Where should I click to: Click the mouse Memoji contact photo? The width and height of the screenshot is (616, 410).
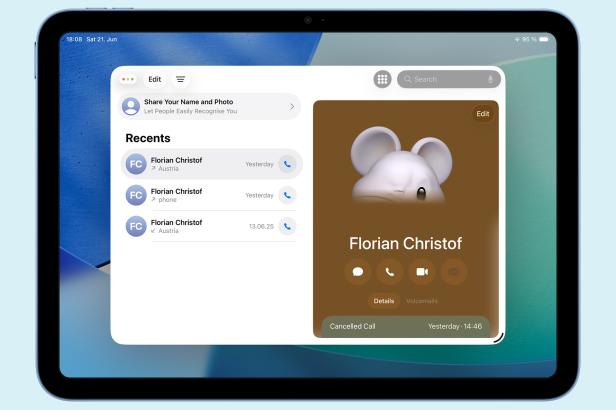(402, 164)
